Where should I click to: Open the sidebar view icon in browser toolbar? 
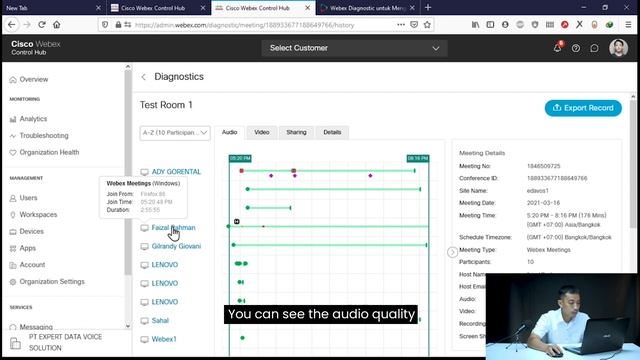tap(490, 25)
